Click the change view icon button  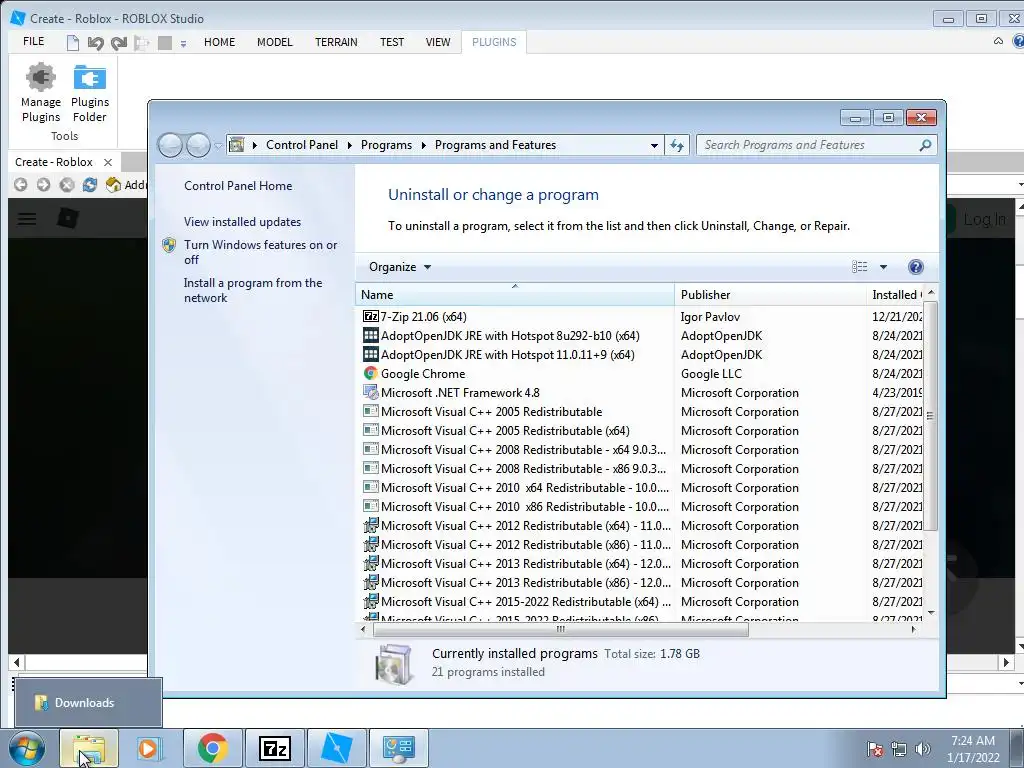tap(859, 266)
